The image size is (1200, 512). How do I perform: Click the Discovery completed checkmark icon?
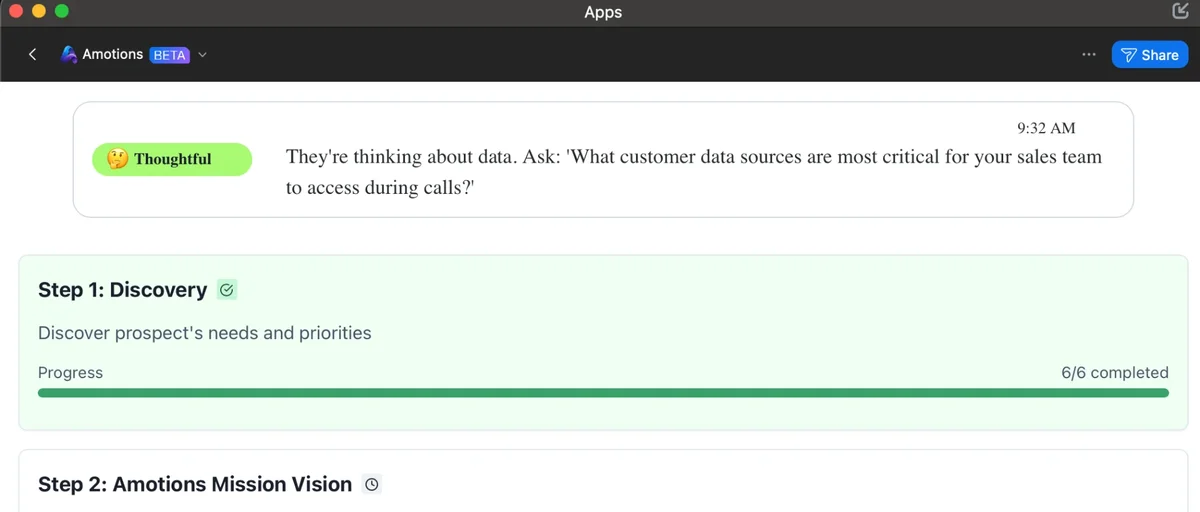coord(227,290)
